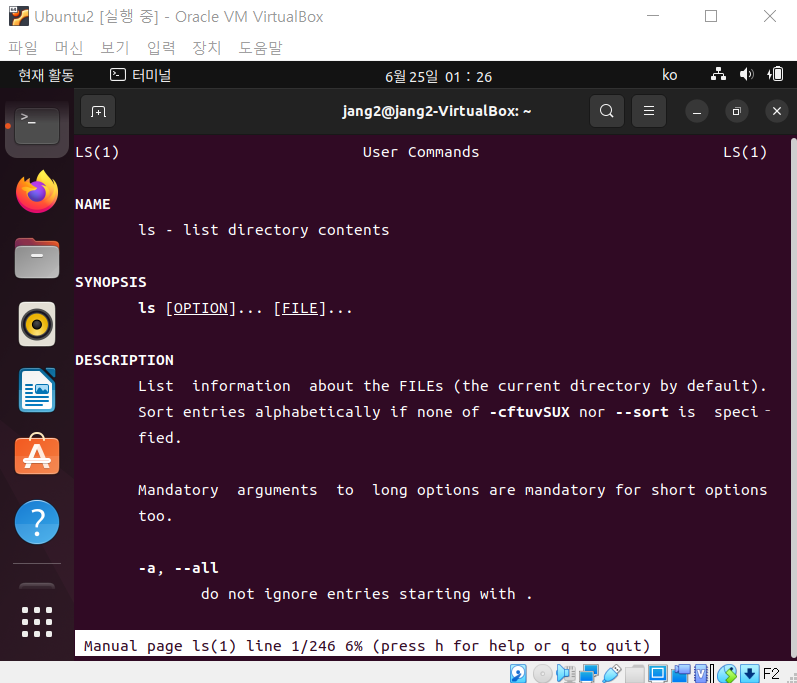Launch LibreOffice Writer from the dock
Screen dimensions: 797x683
point(37,390)
